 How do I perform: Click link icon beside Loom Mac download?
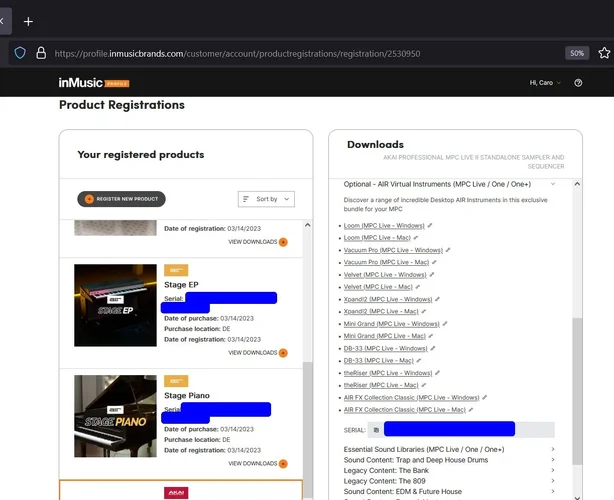415,238
